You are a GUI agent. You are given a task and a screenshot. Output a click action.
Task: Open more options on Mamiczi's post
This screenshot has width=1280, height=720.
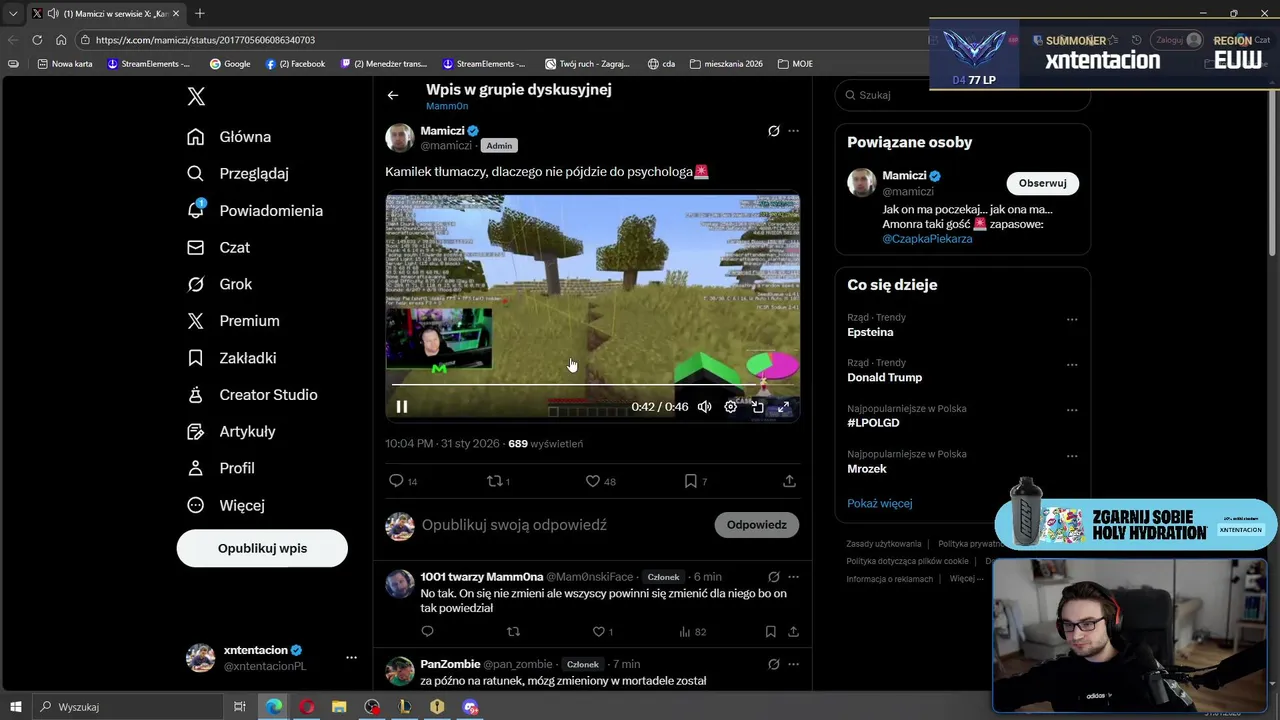793,131
